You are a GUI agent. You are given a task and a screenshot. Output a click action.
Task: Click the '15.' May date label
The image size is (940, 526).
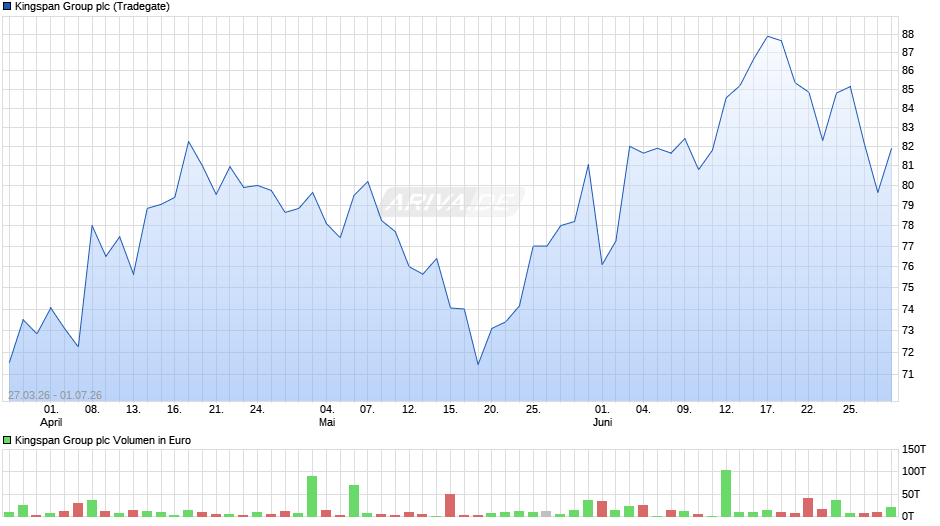coord(450,410)
